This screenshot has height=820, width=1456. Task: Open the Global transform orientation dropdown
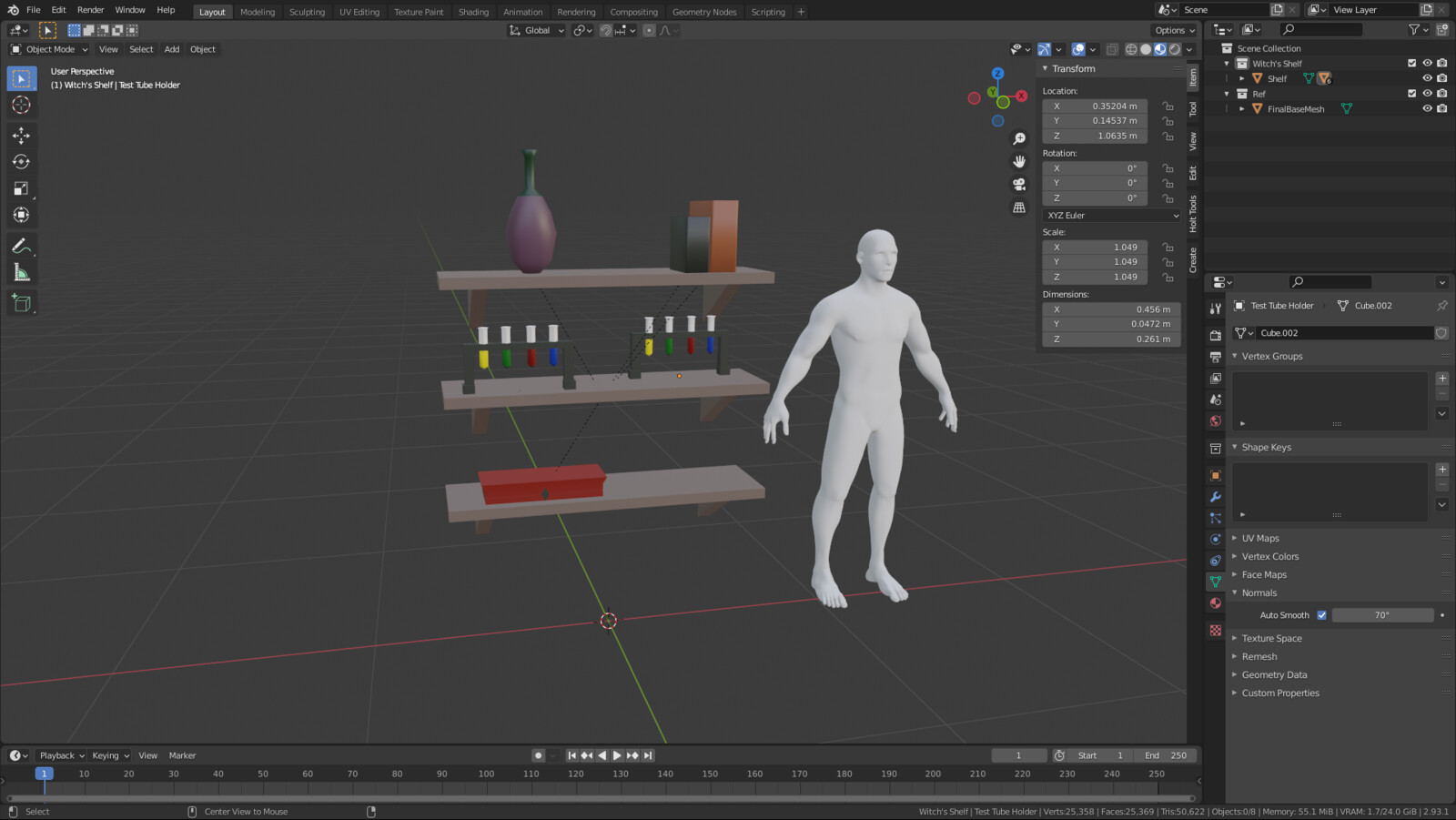point(537,30)
